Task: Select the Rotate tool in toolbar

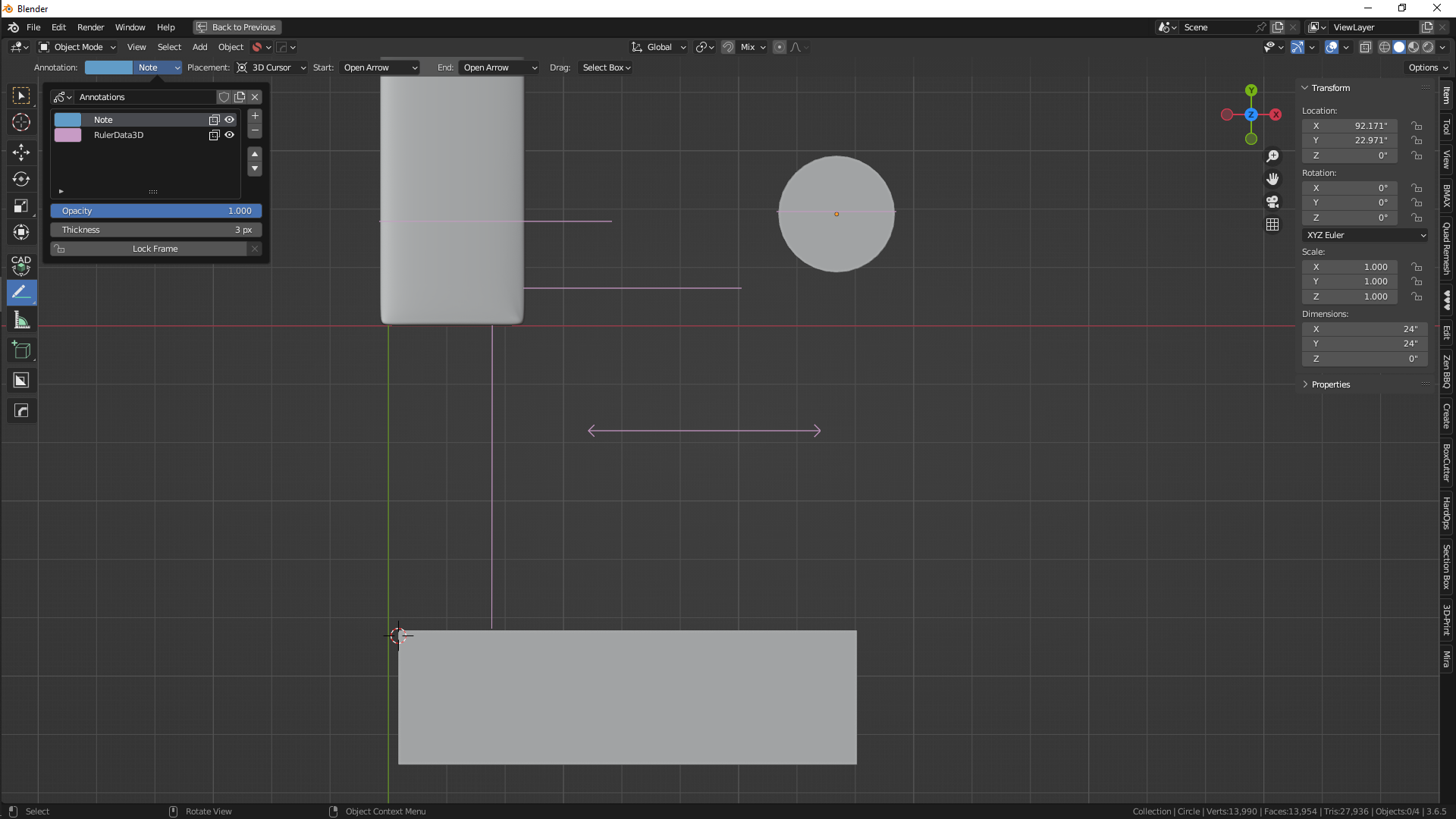Action: [x=21, y=179]
